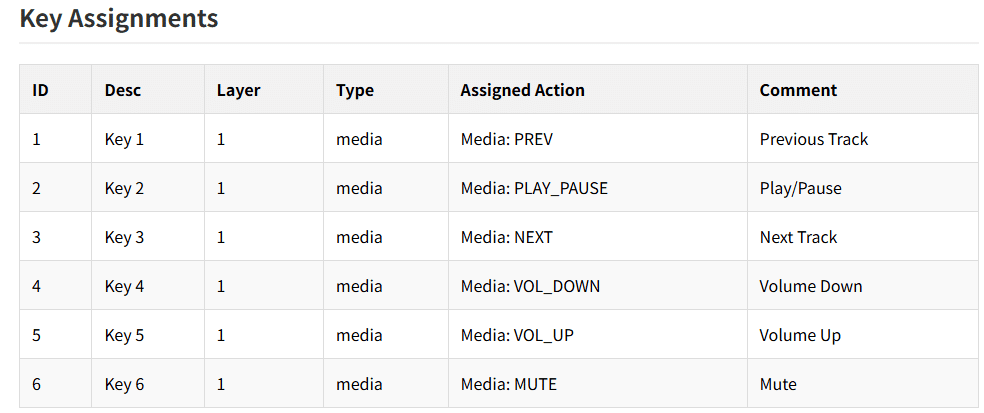
Task: Click the Media: MUTE action cell
Action: (598, 383)
